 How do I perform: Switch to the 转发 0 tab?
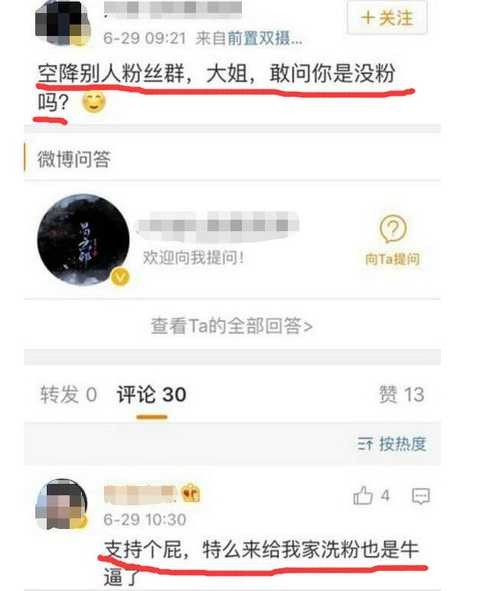tap(69, 395)
